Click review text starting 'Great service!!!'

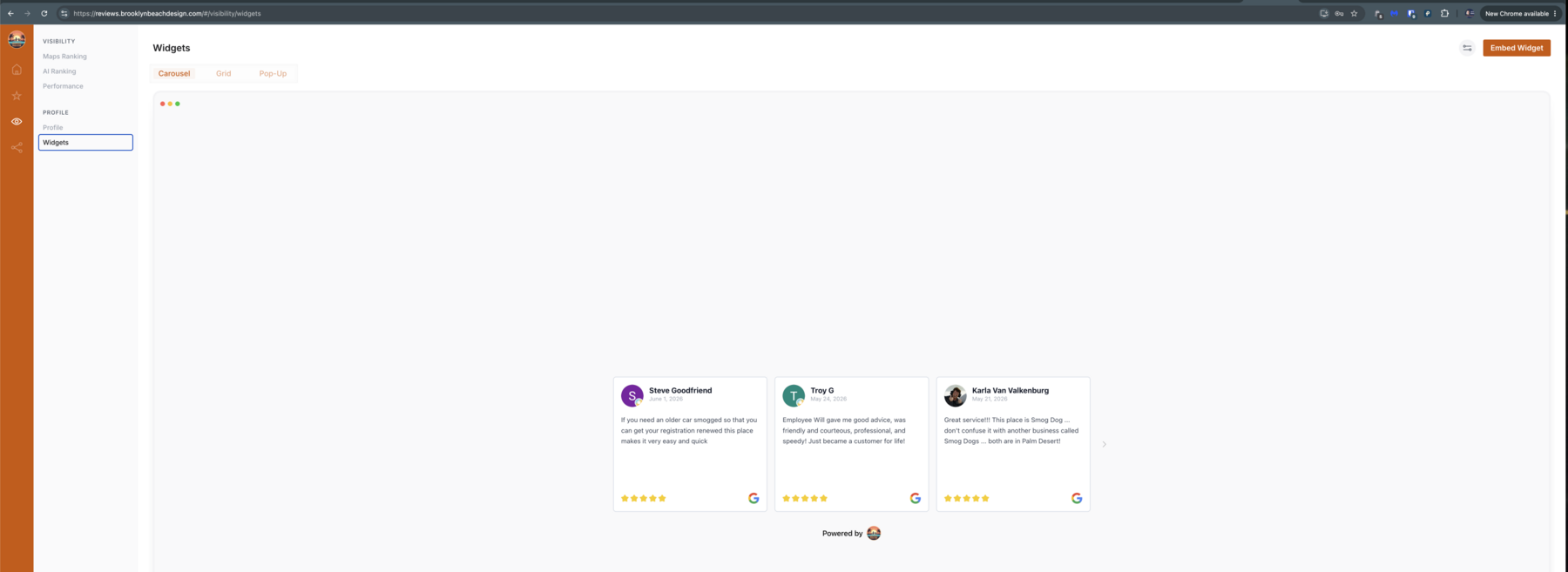point(1011,430)
